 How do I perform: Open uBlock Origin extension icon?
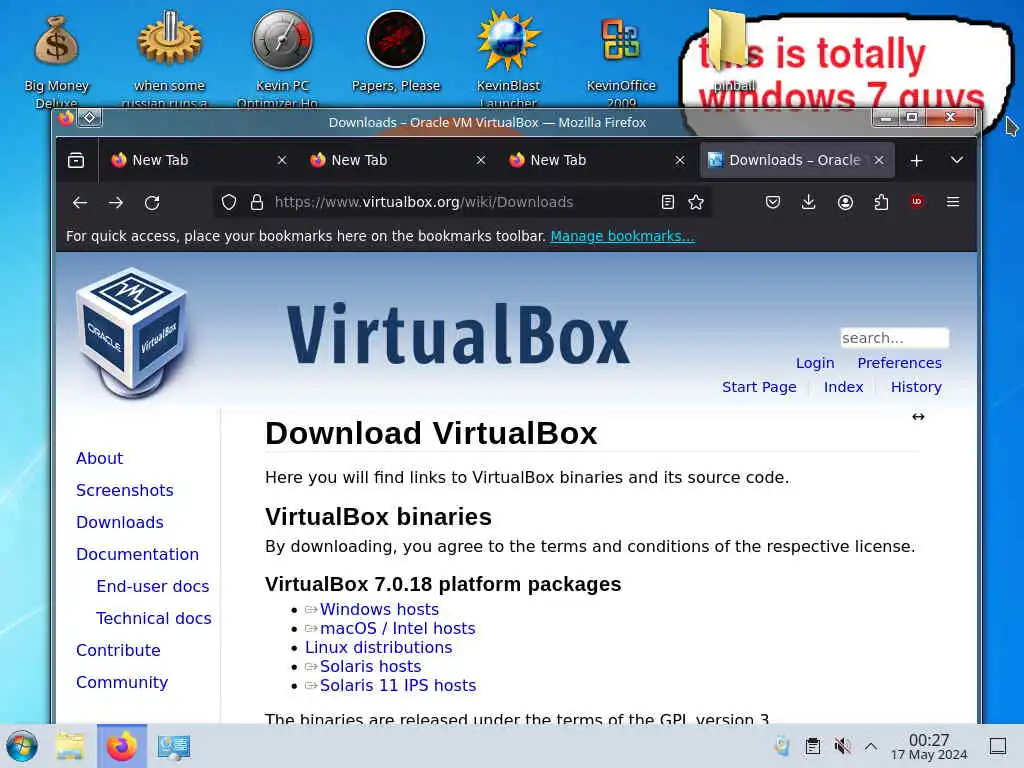point(917,202)
